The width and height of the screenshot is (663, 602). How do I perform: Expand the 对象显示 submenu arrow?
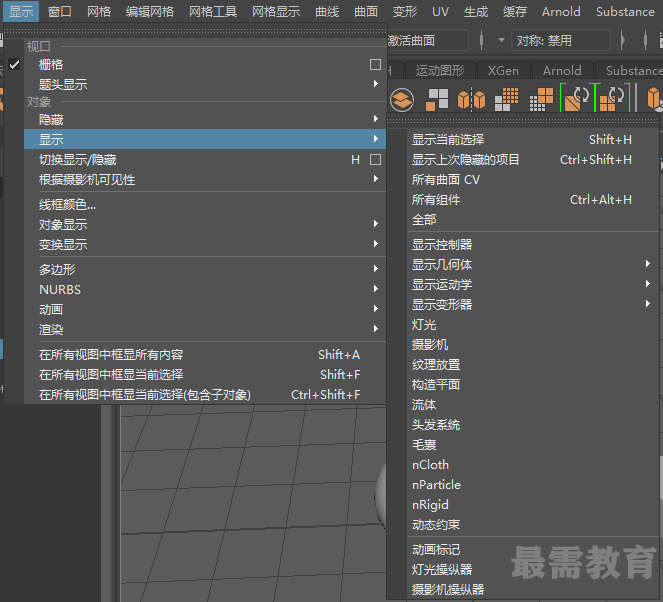coord(375,224)
